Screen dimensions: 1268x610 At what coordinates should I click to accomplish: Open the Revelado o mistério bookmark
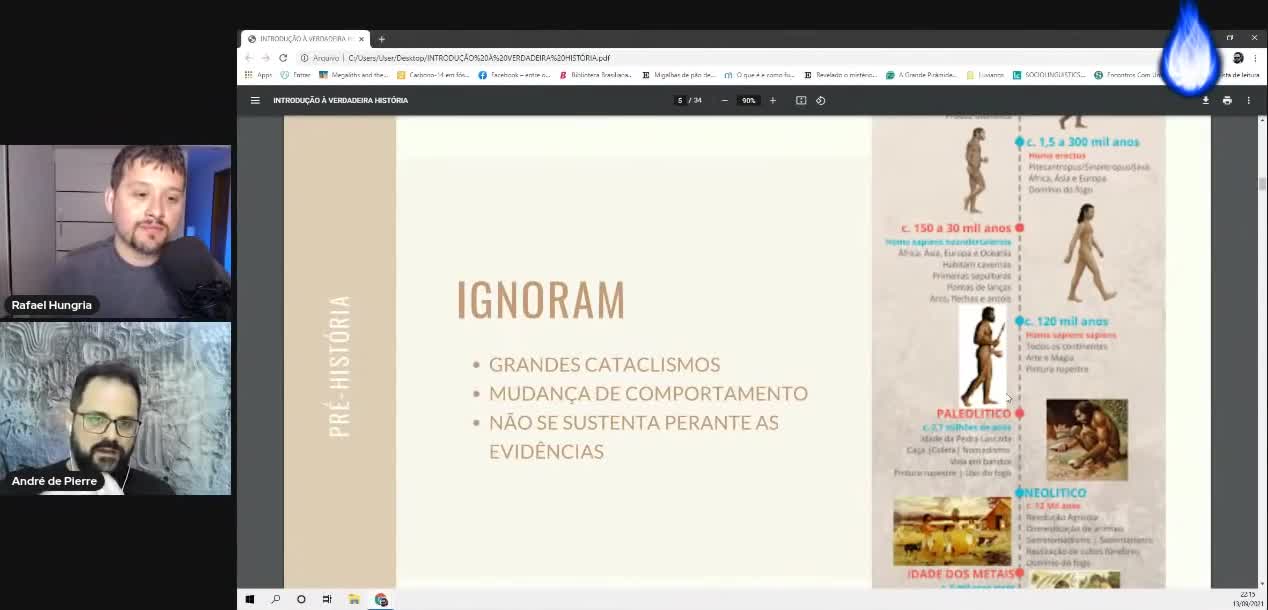coord(841,75)
